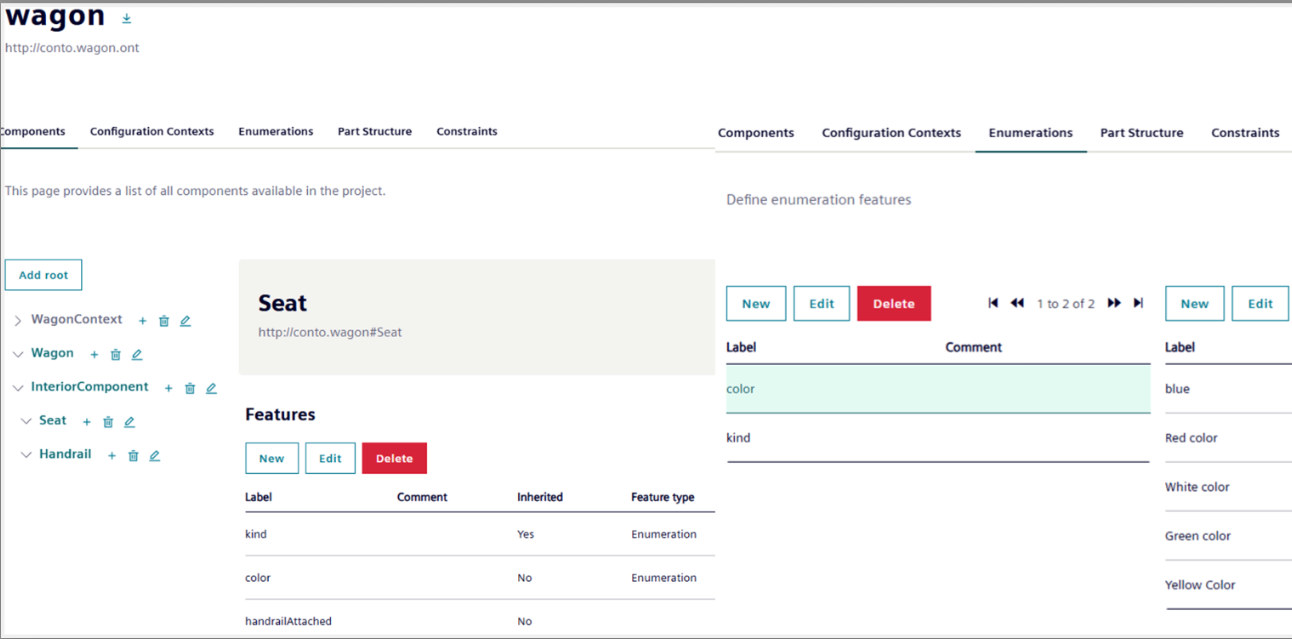1292x639 pixels.
Task: Select Wagon in the component tree
Action: pos(52,353)
